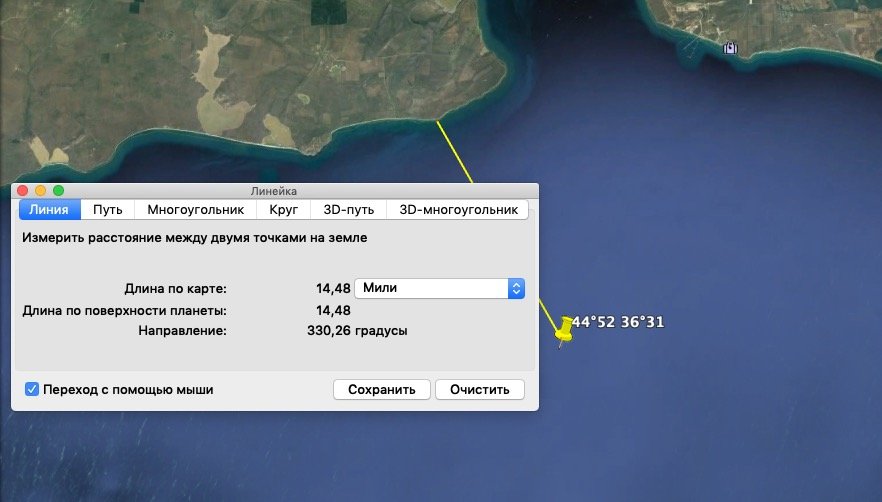This screenshot has height=502, width=882.
Task: Select the Линия tab
Action: 49,210
